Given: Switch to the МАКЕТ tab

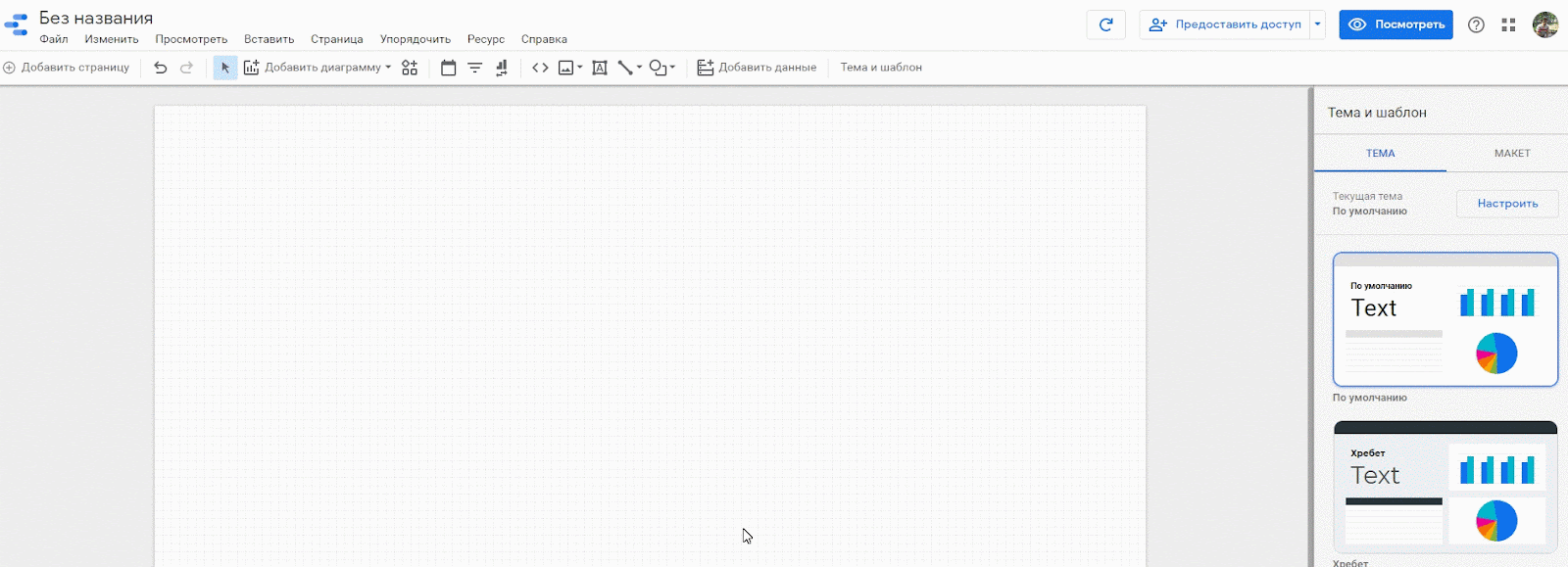Looking at the screenshot, I should [x=1511, y=153].
